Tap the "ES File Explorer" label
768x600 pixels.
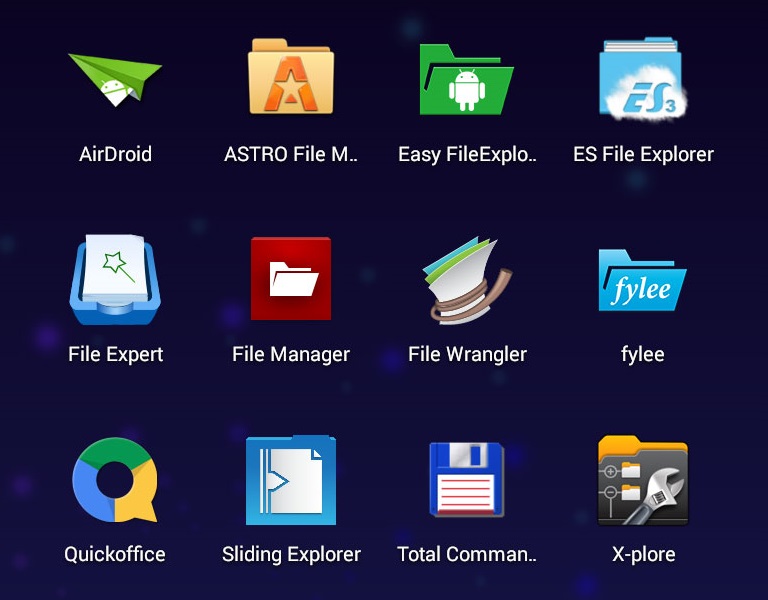pos(643,155)
